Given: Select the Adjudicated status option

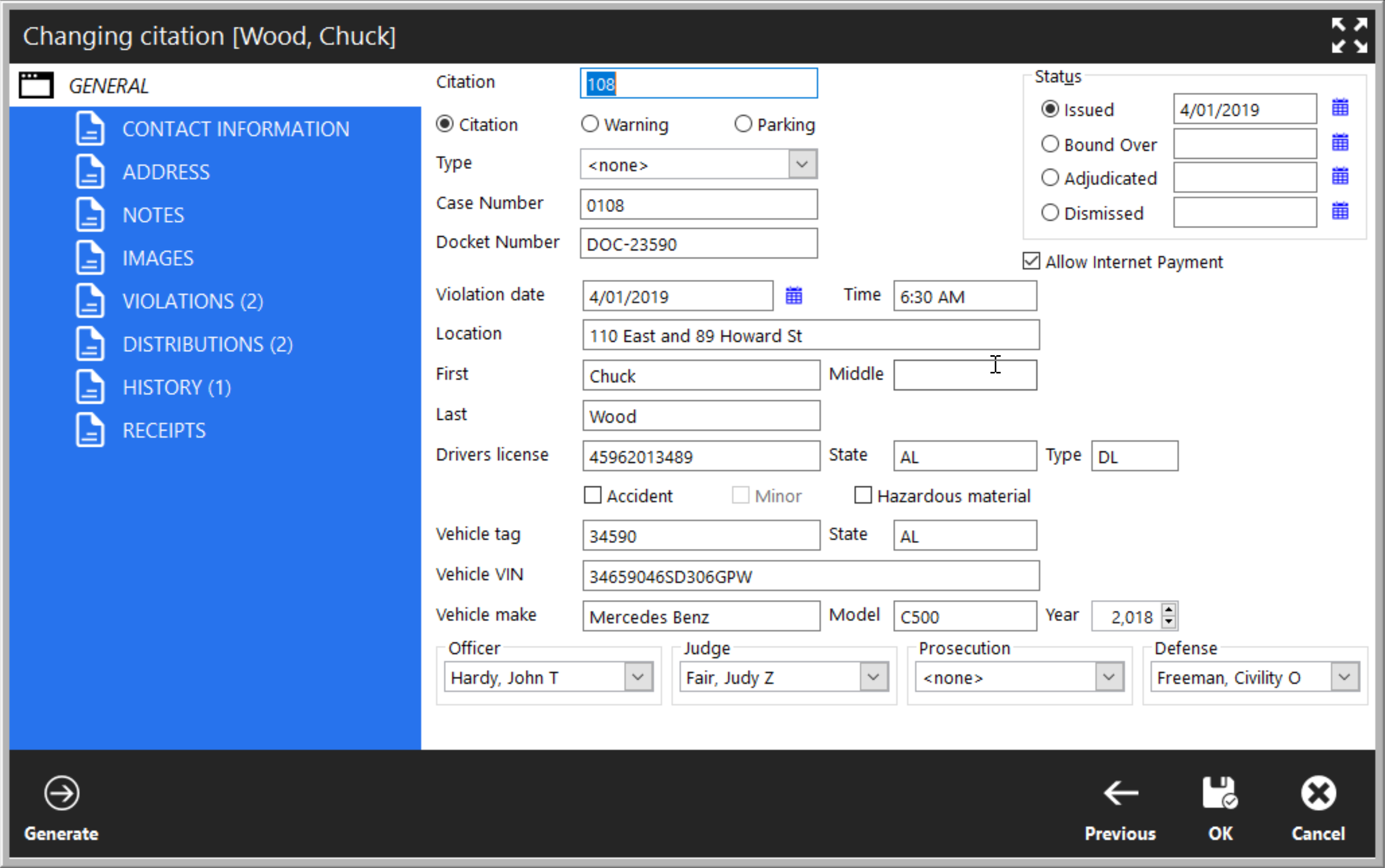Looking at the screenshot, I should [x=1050, y=178].
